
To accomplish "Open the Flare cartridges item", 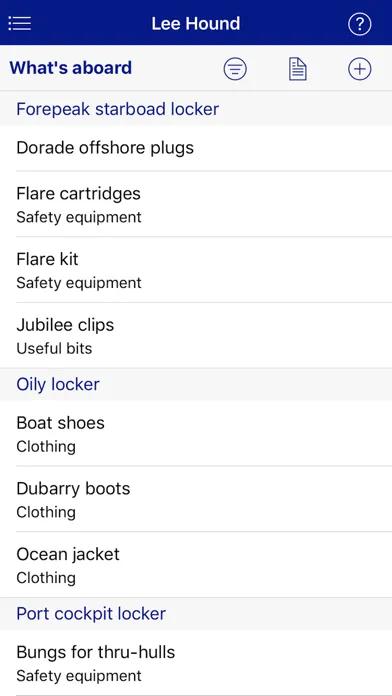I will pyautogui.click(x=196, y=204).
